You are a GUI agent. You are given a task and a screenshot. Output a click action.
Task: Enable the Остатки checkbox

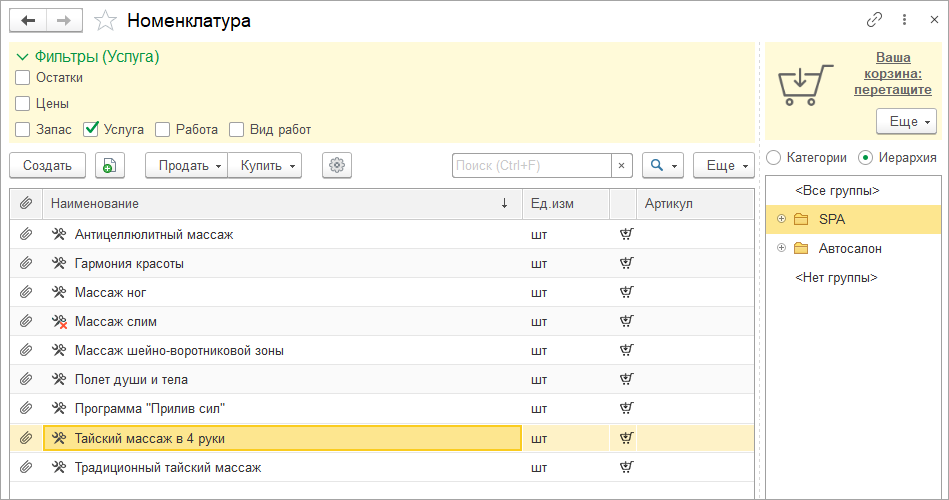pos(23,77)
